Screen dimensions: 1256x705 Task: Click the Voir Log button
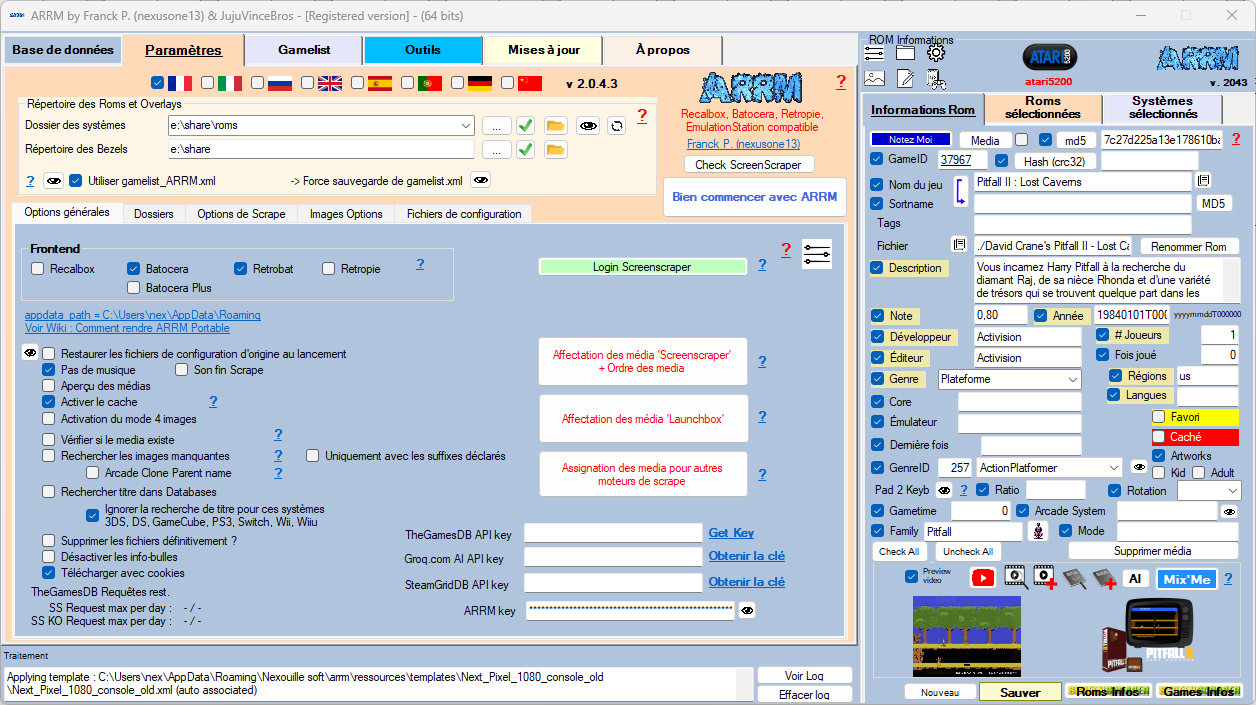click(x=804, y=675)
